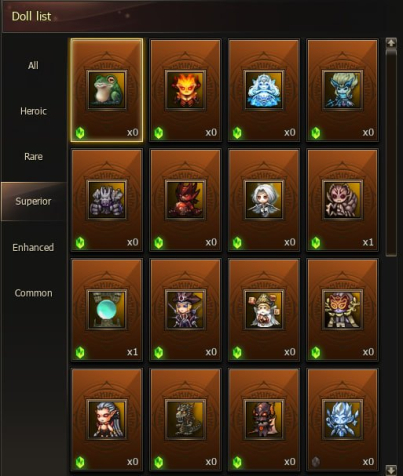Click the blue ice crystal doll
Screen dimensions: 403x476
click(342, 420)
